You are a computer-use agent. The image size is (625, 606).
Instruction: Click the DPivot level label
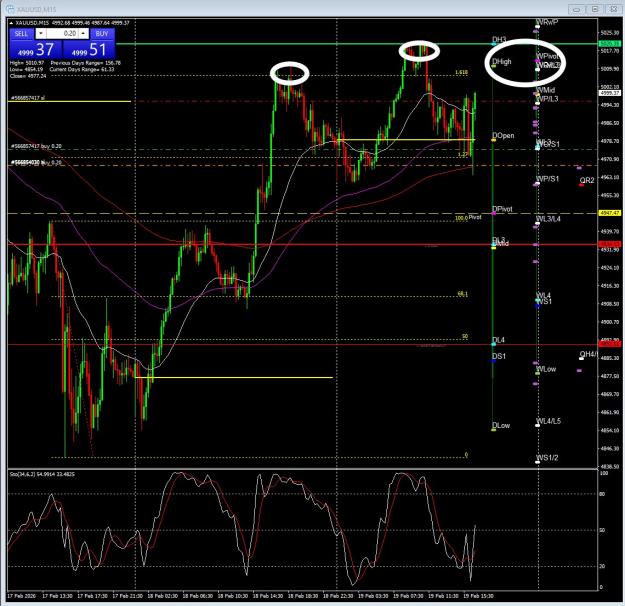coord(502,209)
